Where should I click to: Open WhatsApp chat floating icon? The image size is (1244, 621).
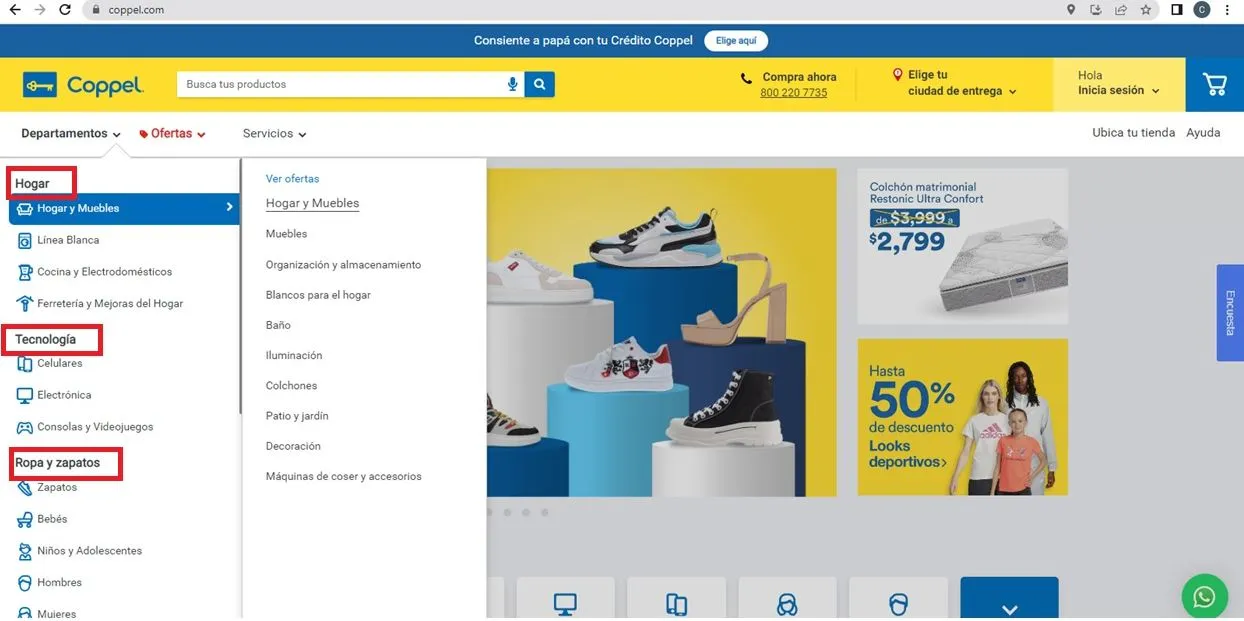pyautogui.click(x=1204, y=597)
